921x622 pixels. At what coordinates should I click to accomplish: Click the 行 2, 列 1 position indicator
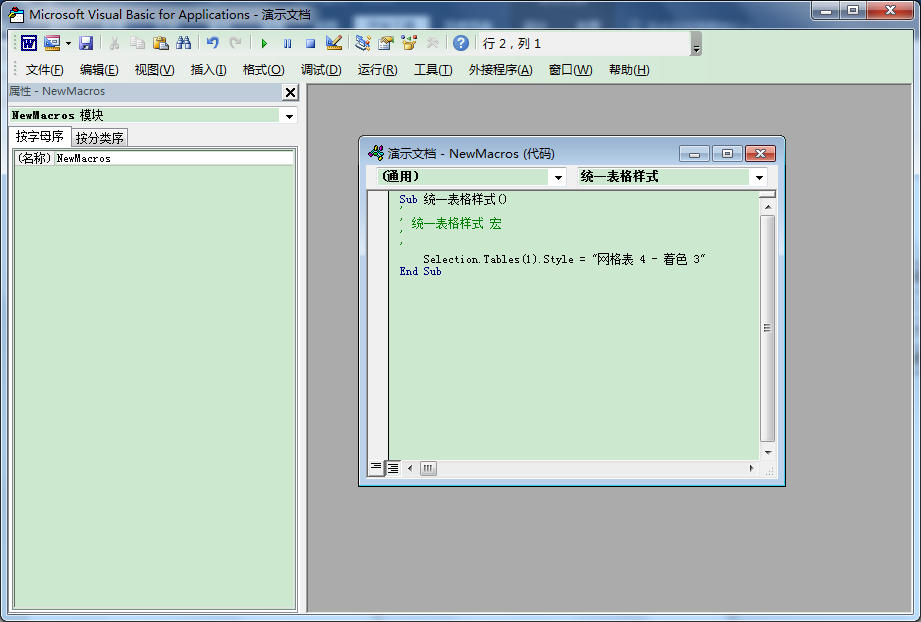pos(512,43)
